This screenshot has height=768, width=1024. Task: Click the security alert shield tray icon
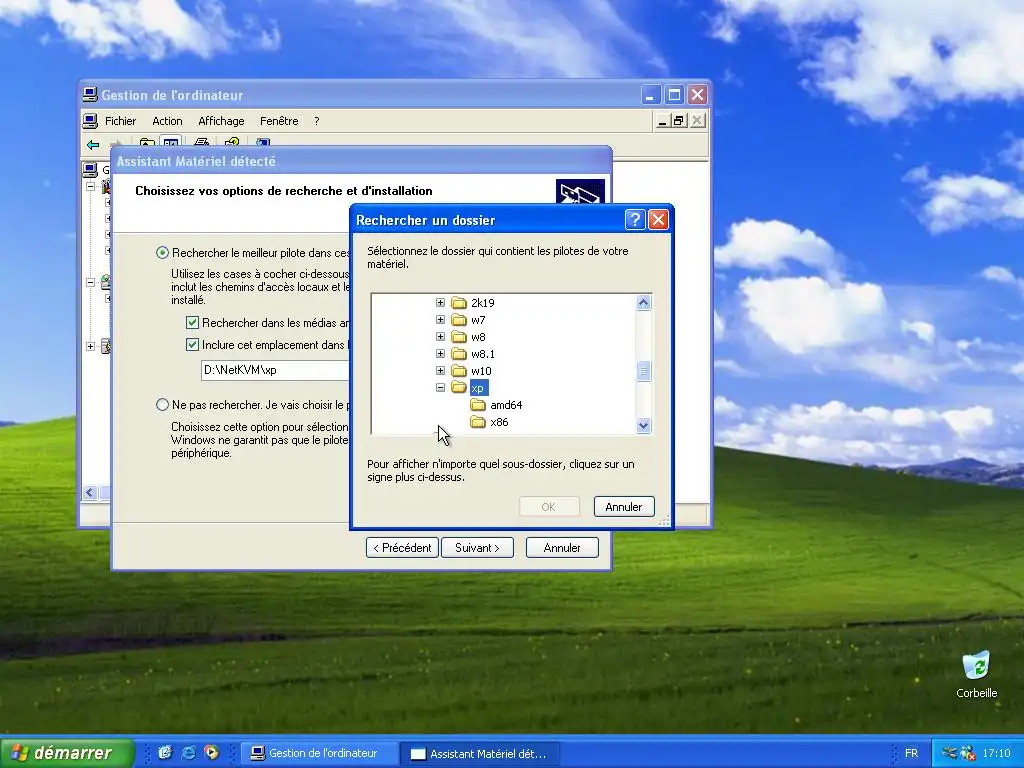[968, 753]
